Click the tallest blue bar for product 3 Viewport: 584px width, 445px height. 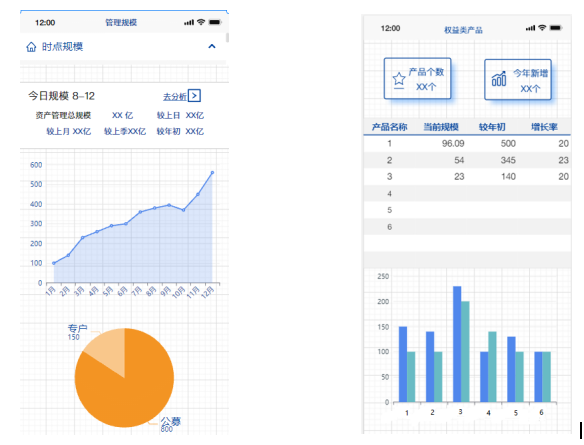point(457,344)
